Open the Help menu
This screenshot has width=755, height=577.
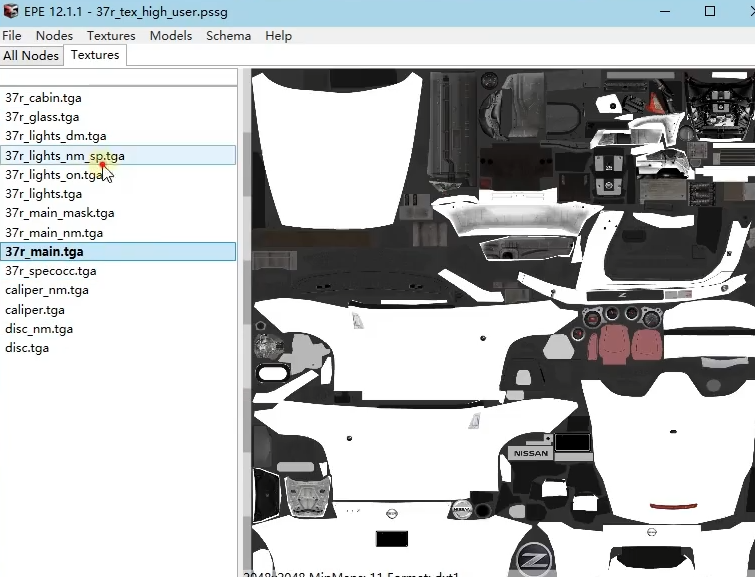278,36
